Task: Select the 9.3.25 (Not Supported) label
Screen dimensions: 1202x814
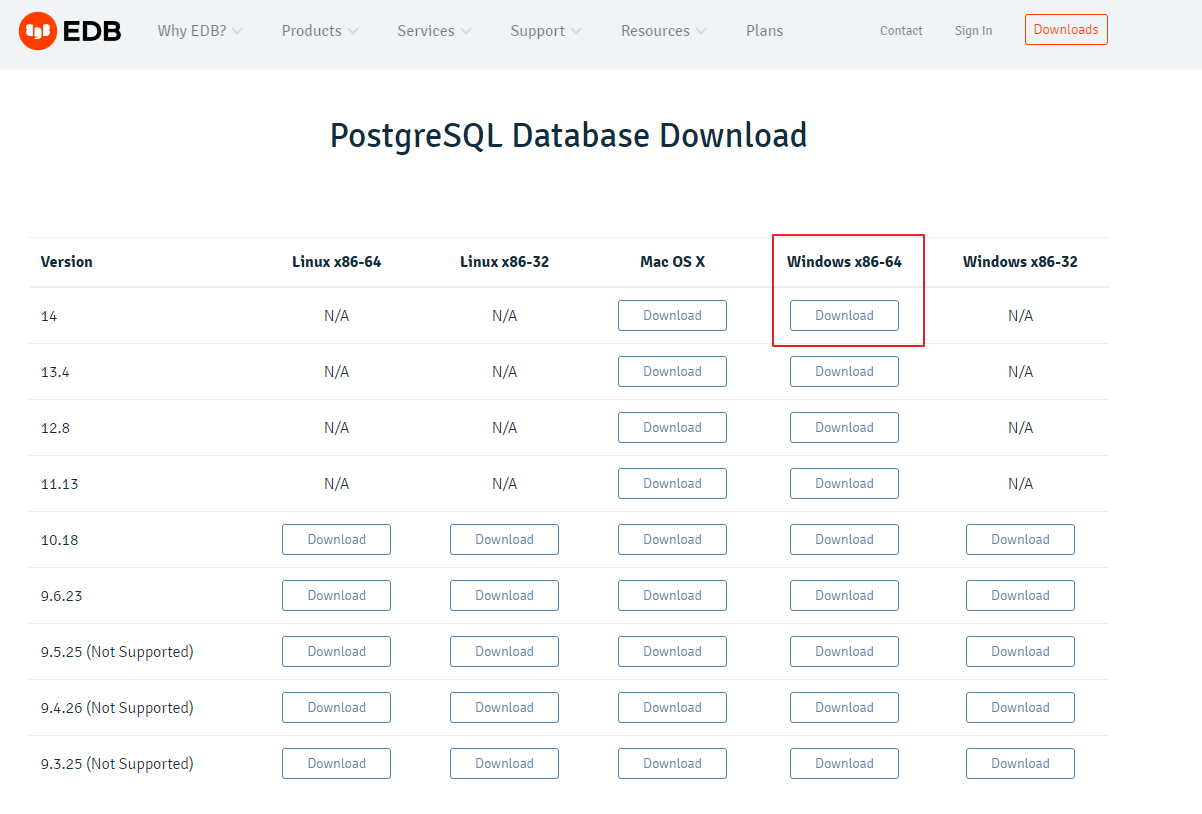Action: click(117, 764)
